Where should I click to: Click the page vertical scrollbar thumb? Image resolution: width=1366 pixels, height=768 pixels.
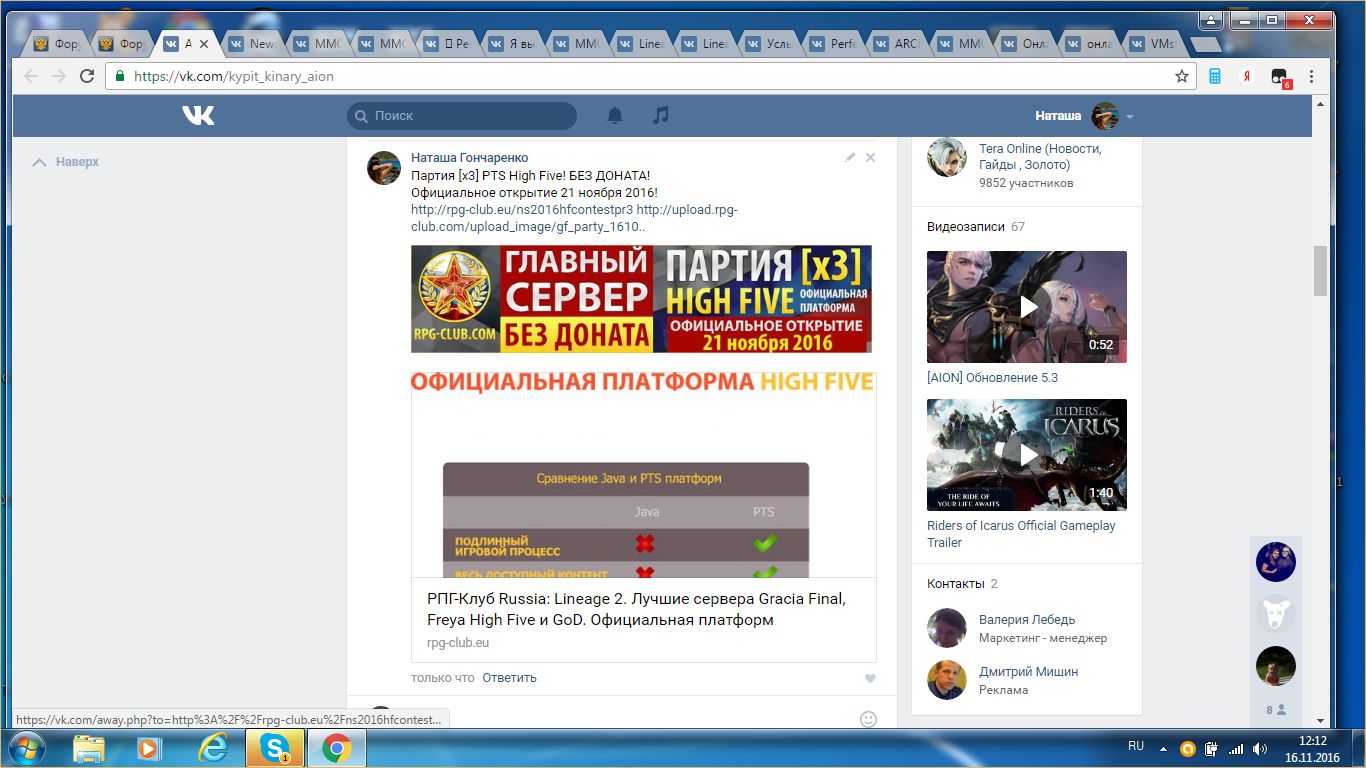[x=1321, y=270]
